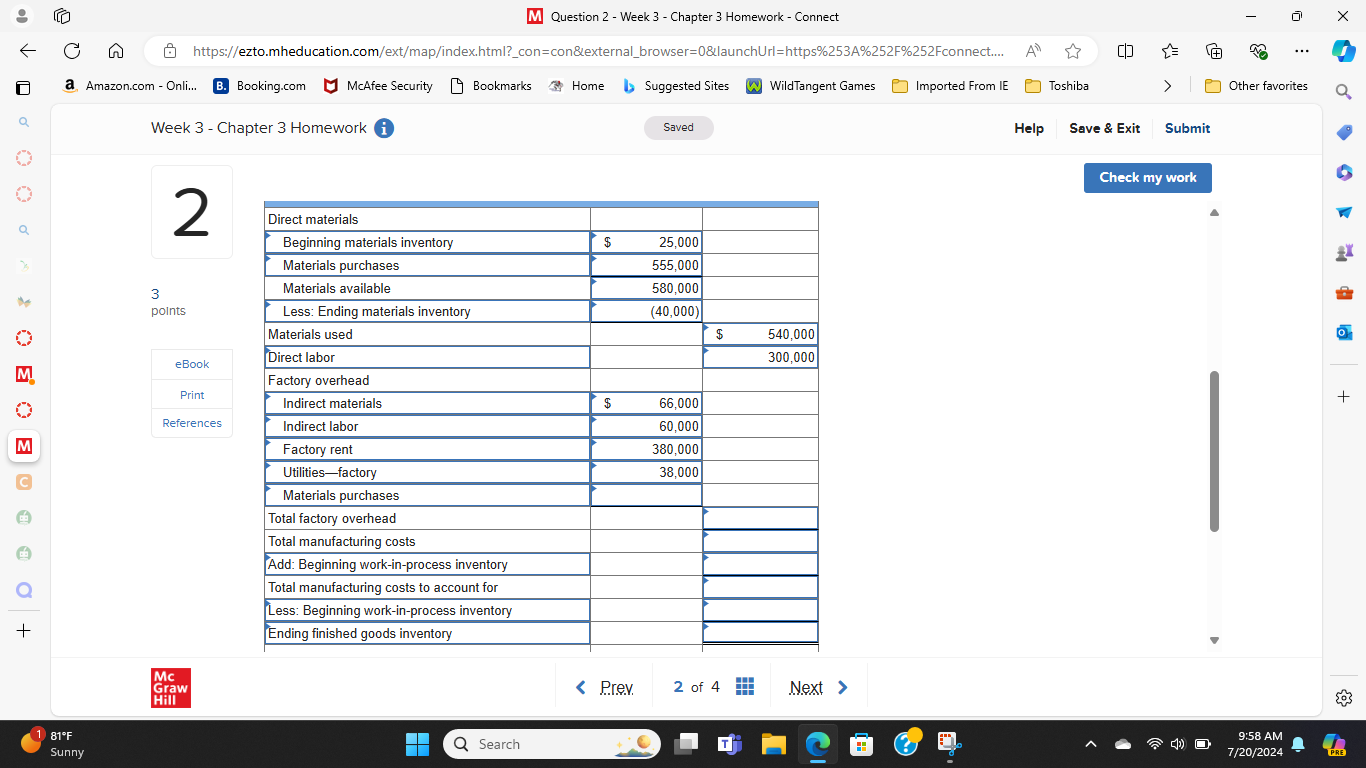Viewport: 1366px width, 768px height.
Task: Select Total factory overhead amount cell
Action: [760, 518]
